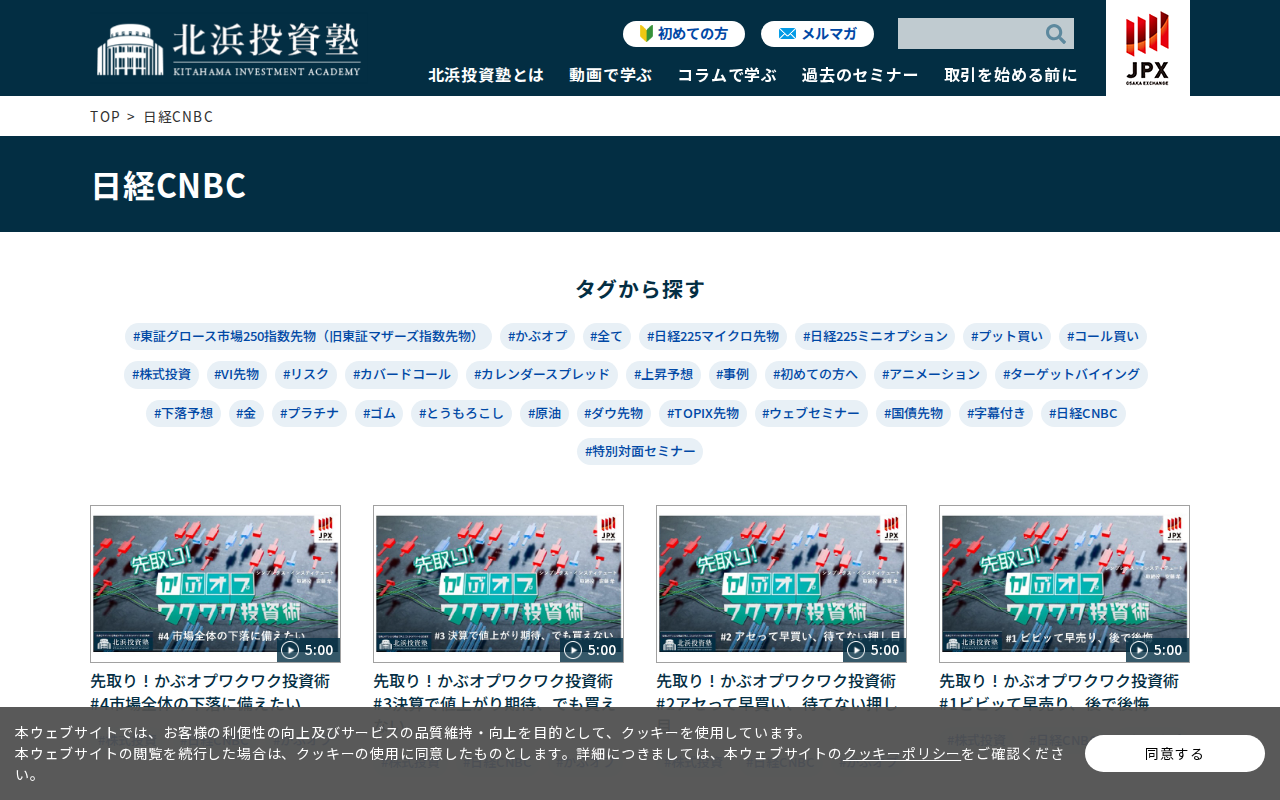Image resolution: width=1280 pixels, height=800 pixels.
Task: Select the #リスク tag
Action: (x=306, y=375)
